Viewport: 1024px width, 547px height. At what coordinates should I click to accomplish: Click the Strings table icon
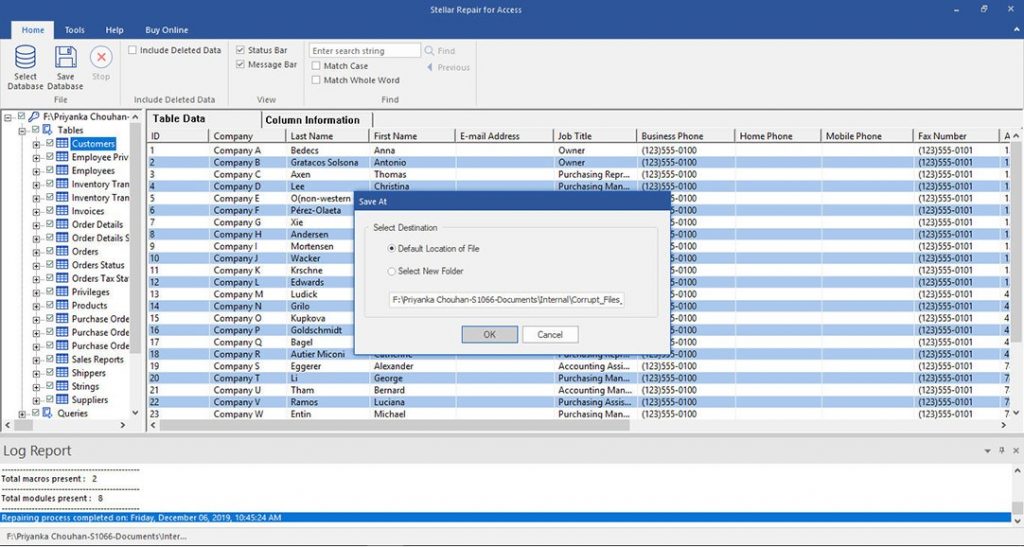62,386
